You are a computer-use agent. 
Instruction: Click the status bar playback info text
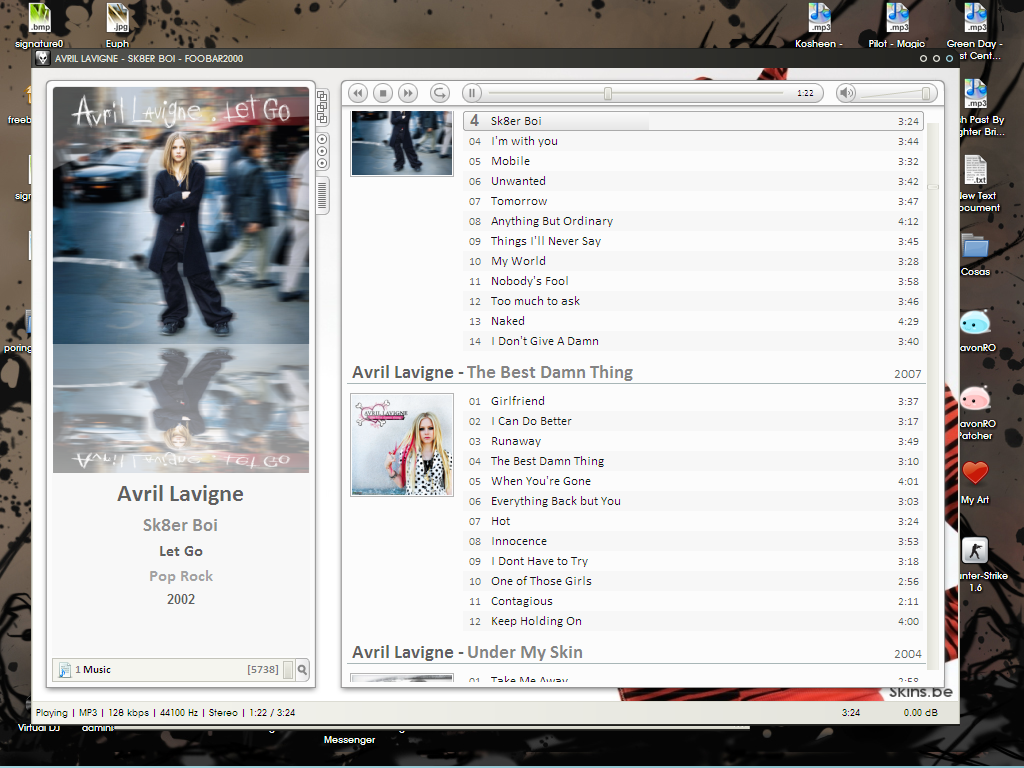pyautogui.click(x=165, y=712)
